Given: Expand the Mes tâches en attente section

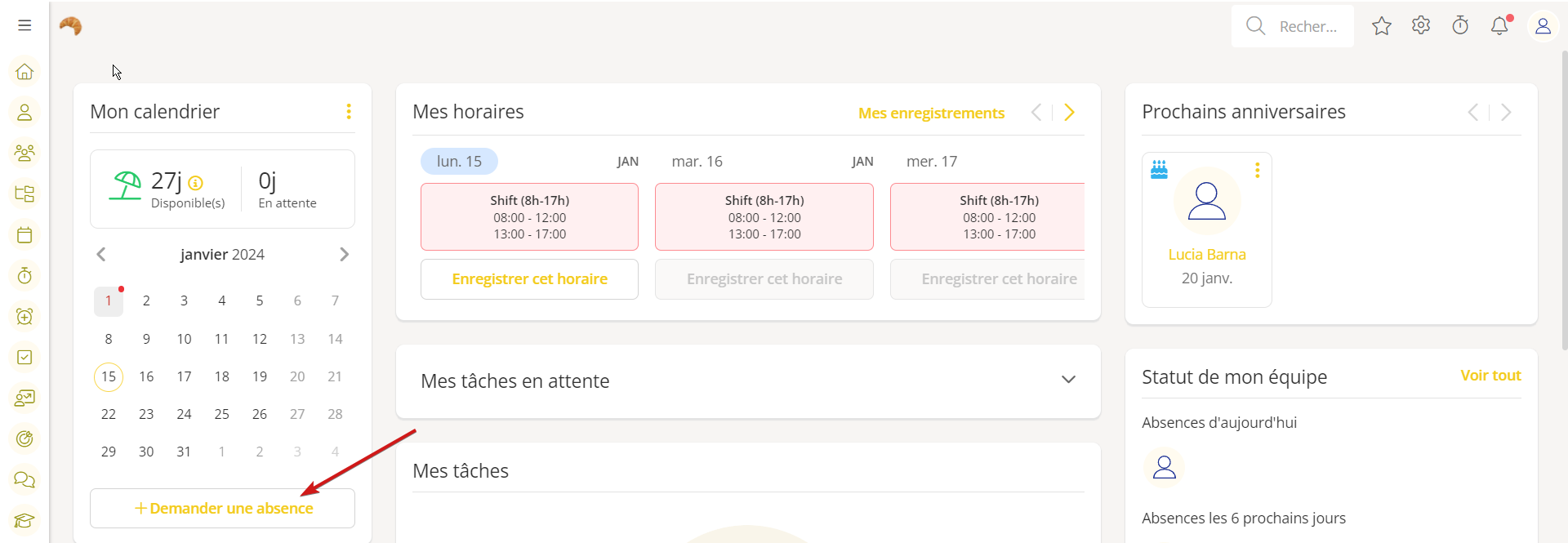Looking at the screenshot, I should point(1068,380).
